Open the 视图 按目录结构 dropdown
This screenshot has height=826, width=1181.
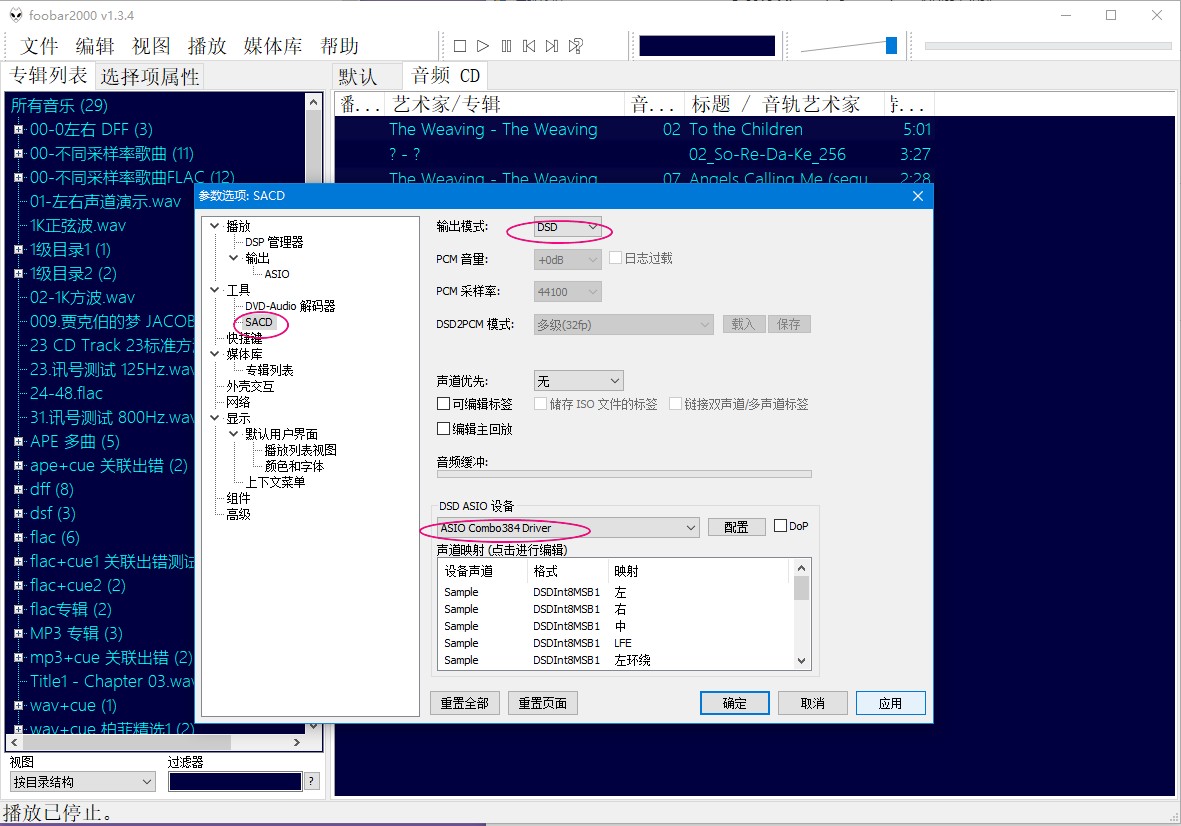pos(82,782)
